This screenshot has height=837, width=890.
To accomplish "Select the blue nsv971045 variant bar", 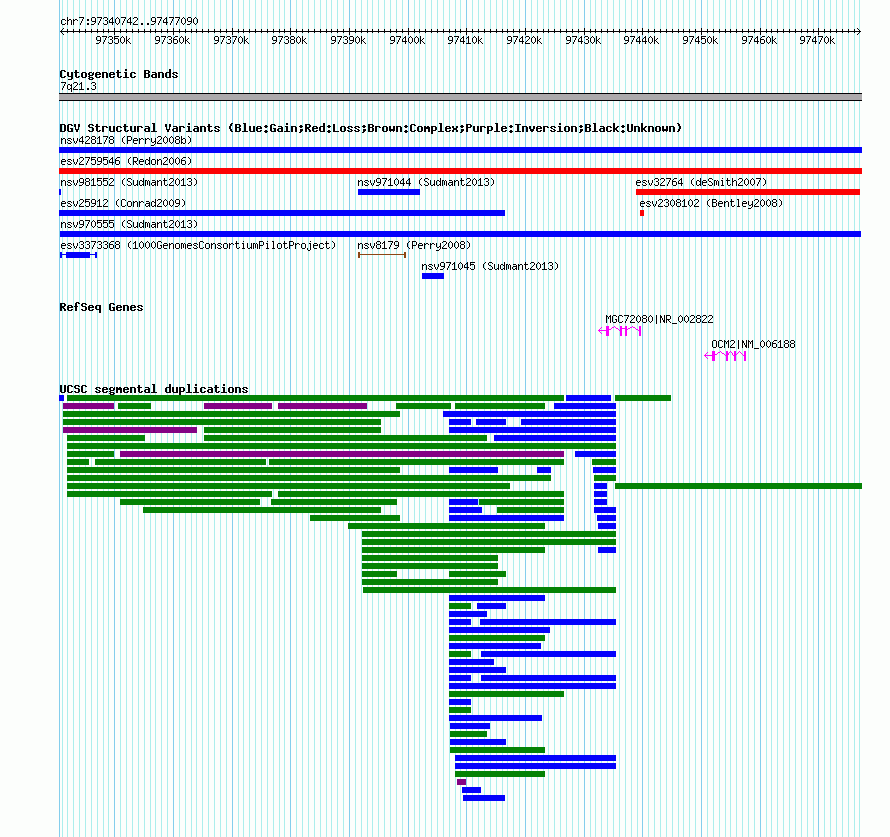I will point(433,276).
